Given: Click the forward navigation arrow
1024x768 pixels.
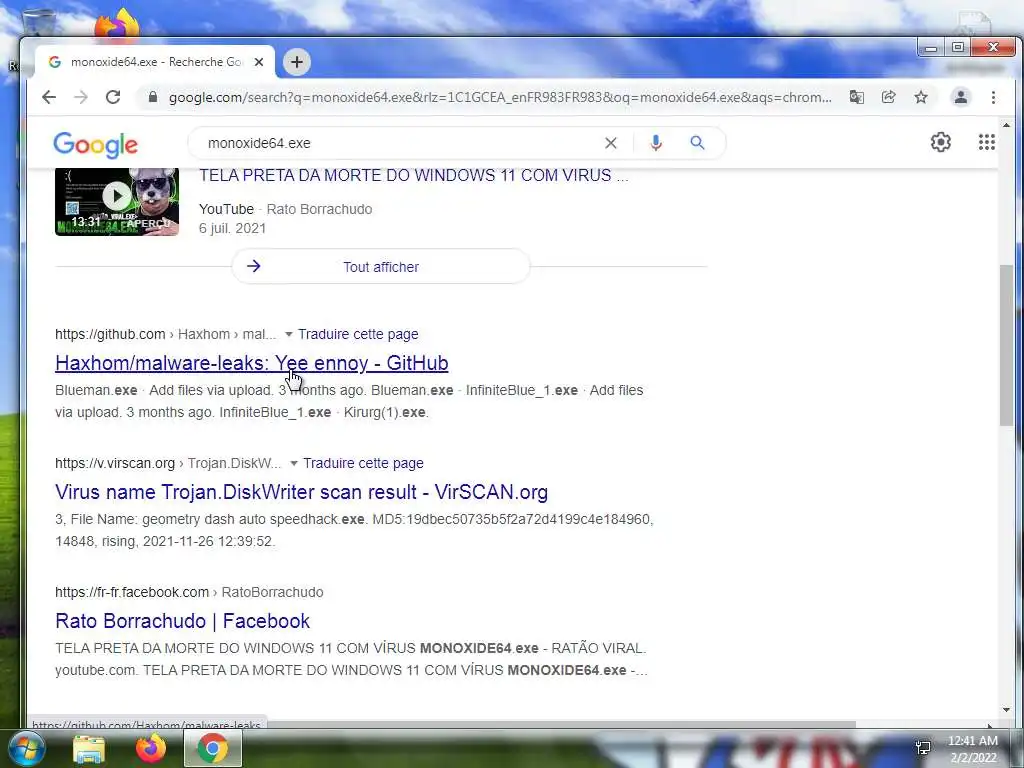Looking at the screenshot, I should click(x=81, y=97).
